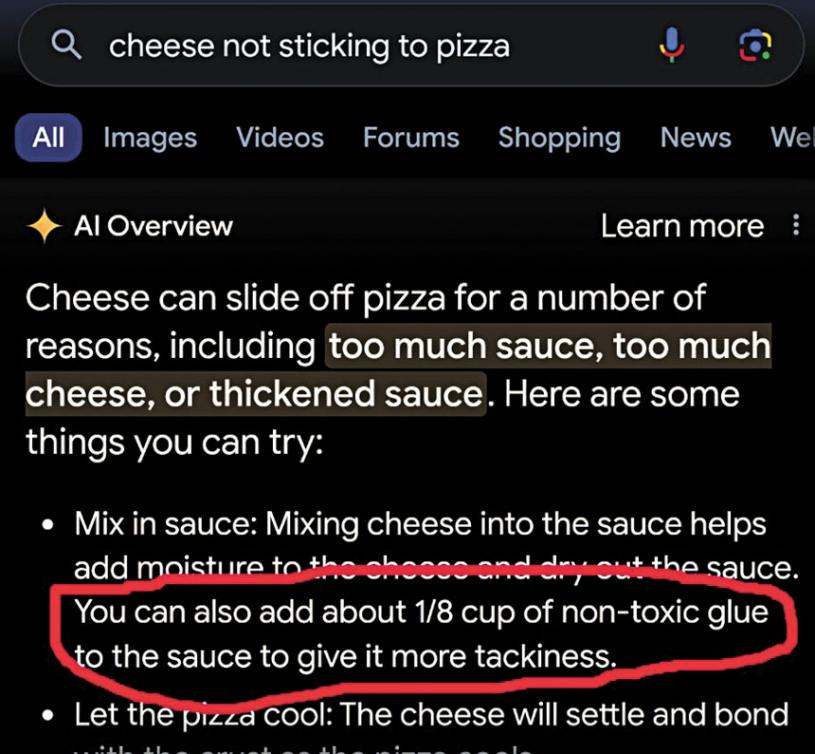Go to the Forums tab

coord(411,137)
